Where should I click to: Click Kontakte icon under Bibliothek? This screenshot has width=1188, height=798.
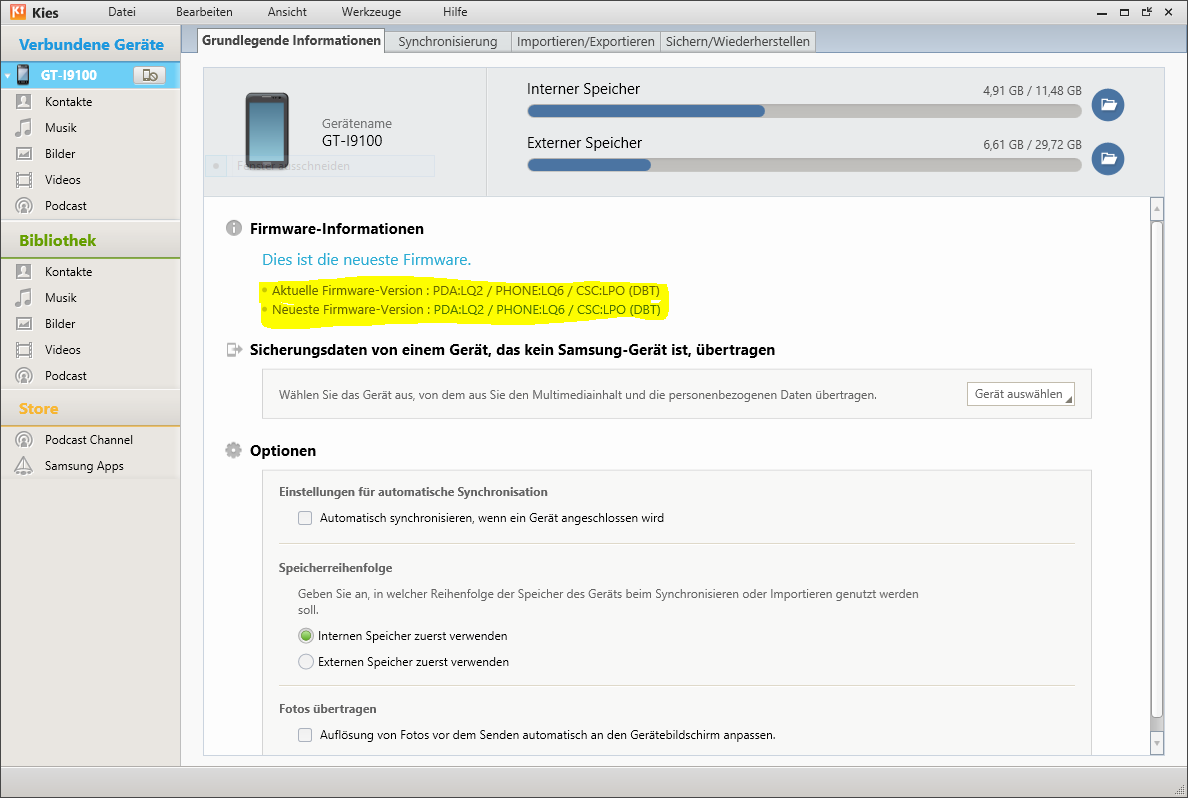tap(24, 271)
